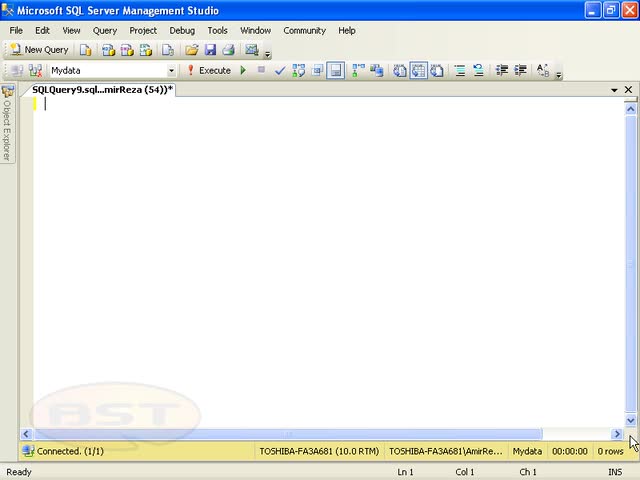640x480 pixels.
Task: Click the 0 rows status entry
Action: coord(611,451)
